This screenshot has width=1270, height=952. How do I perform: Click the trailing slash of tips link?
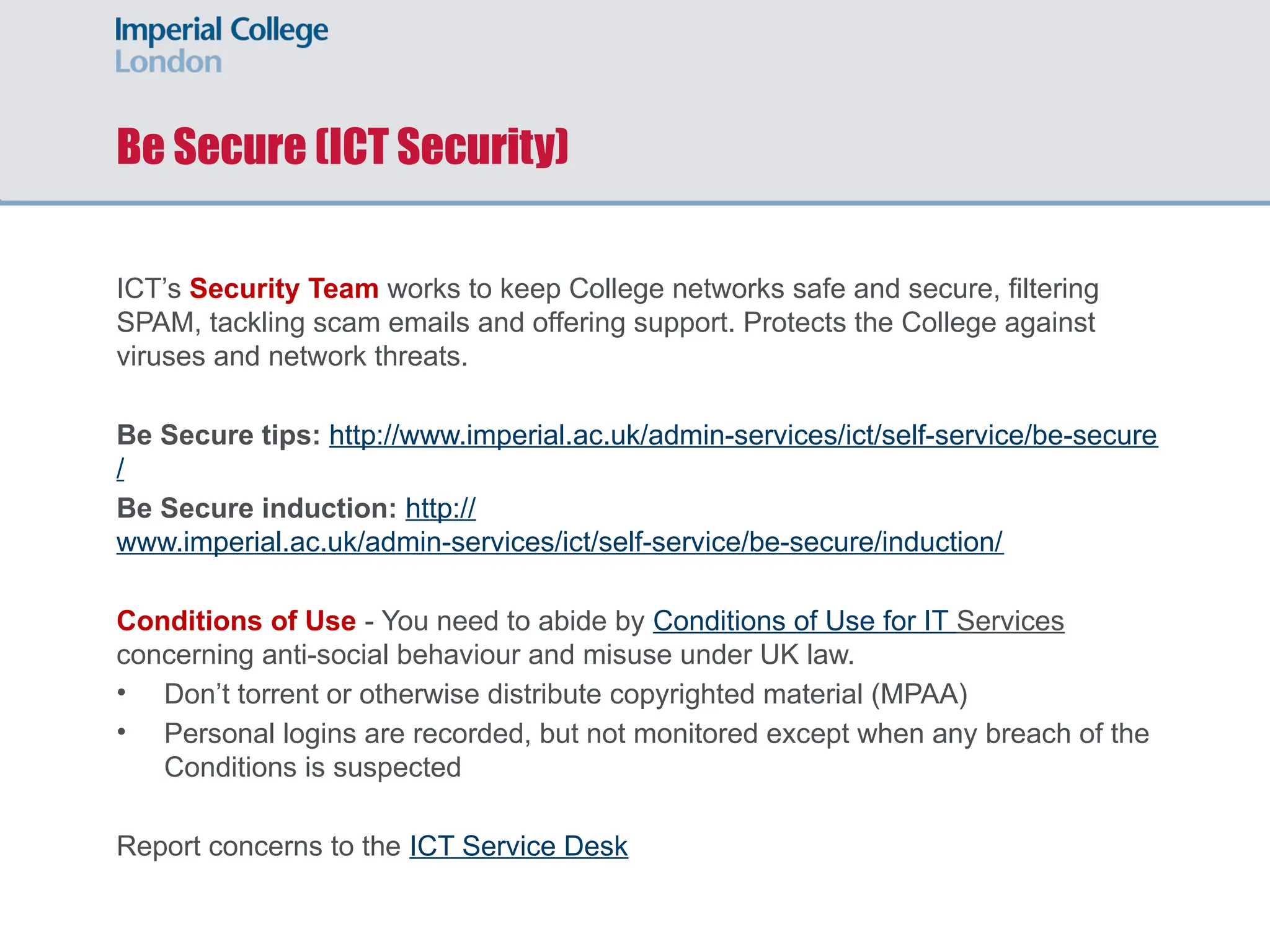(120, 469)
